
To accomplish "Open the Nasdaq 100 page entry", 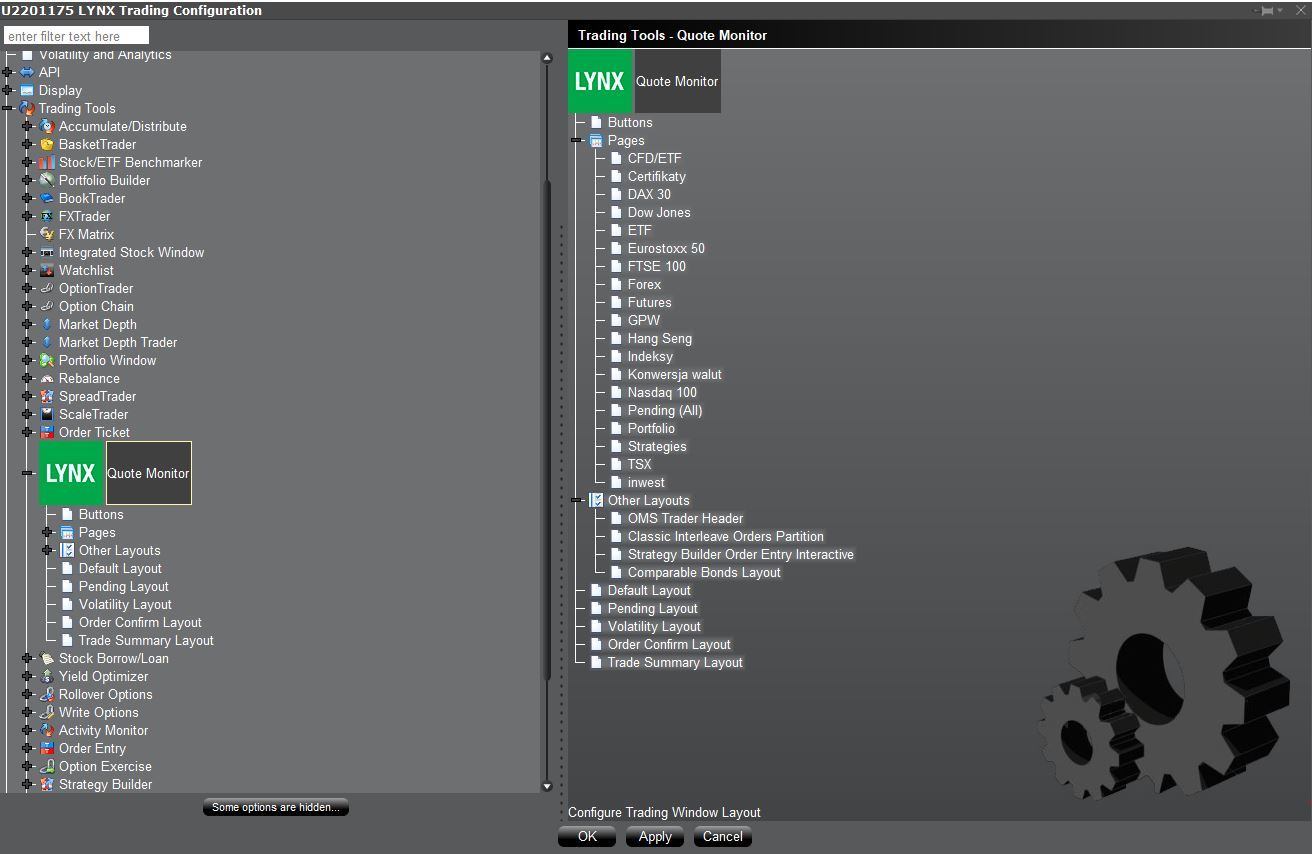I will (x=662, y=392).
